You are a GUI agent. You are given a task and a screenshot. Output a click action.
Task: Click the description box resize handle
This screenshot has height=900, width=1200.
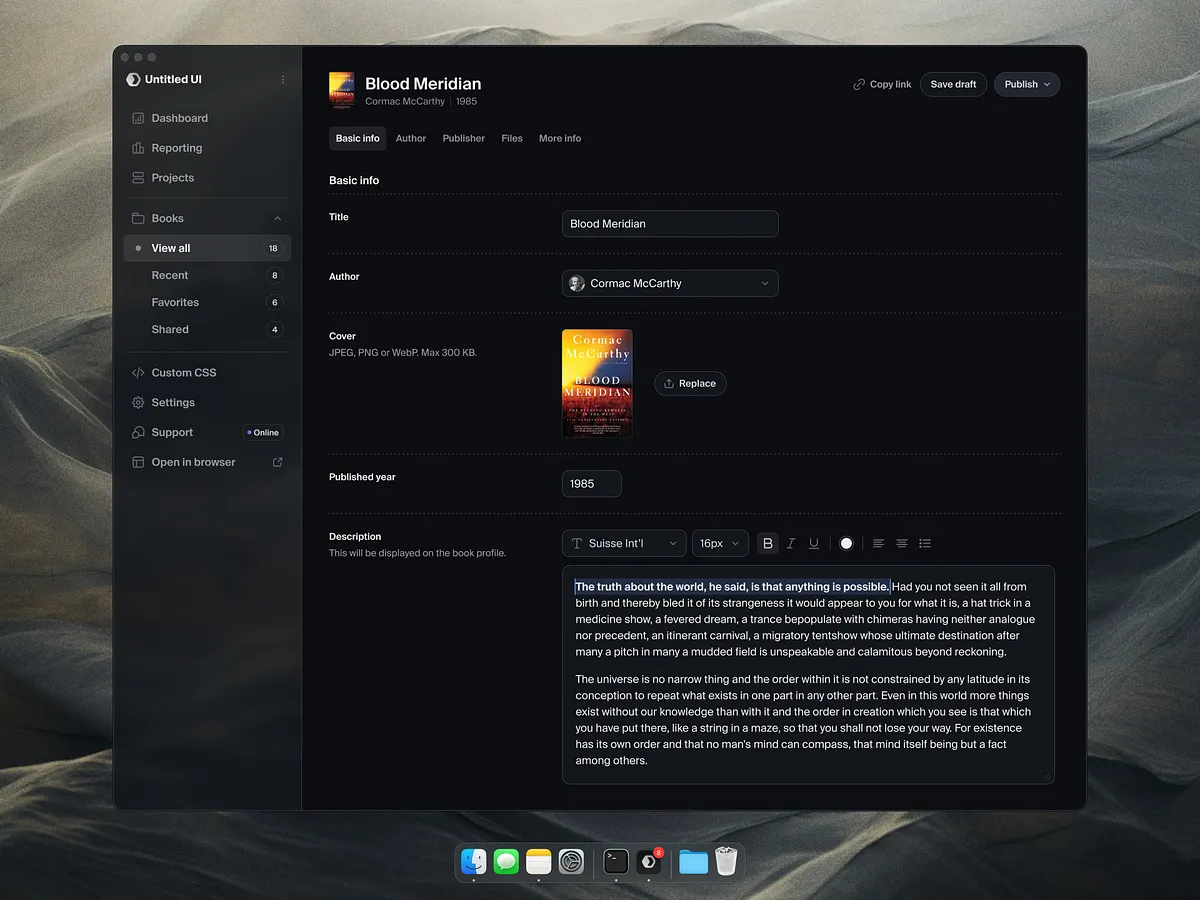[x=1047, y=776]
